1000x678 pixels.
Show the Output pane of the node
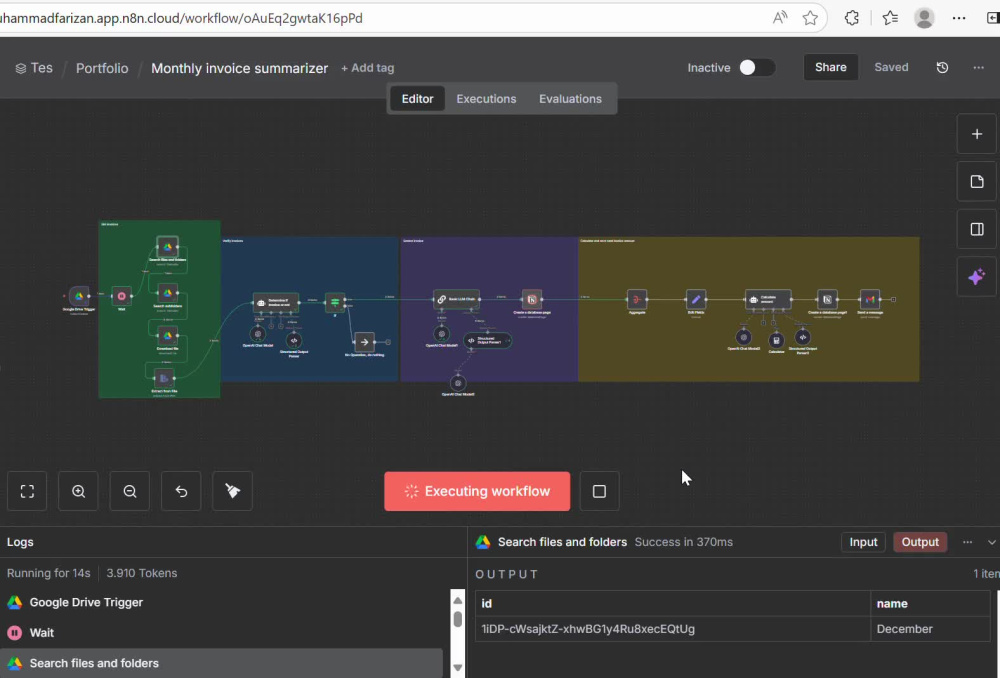tap(920, 542)
